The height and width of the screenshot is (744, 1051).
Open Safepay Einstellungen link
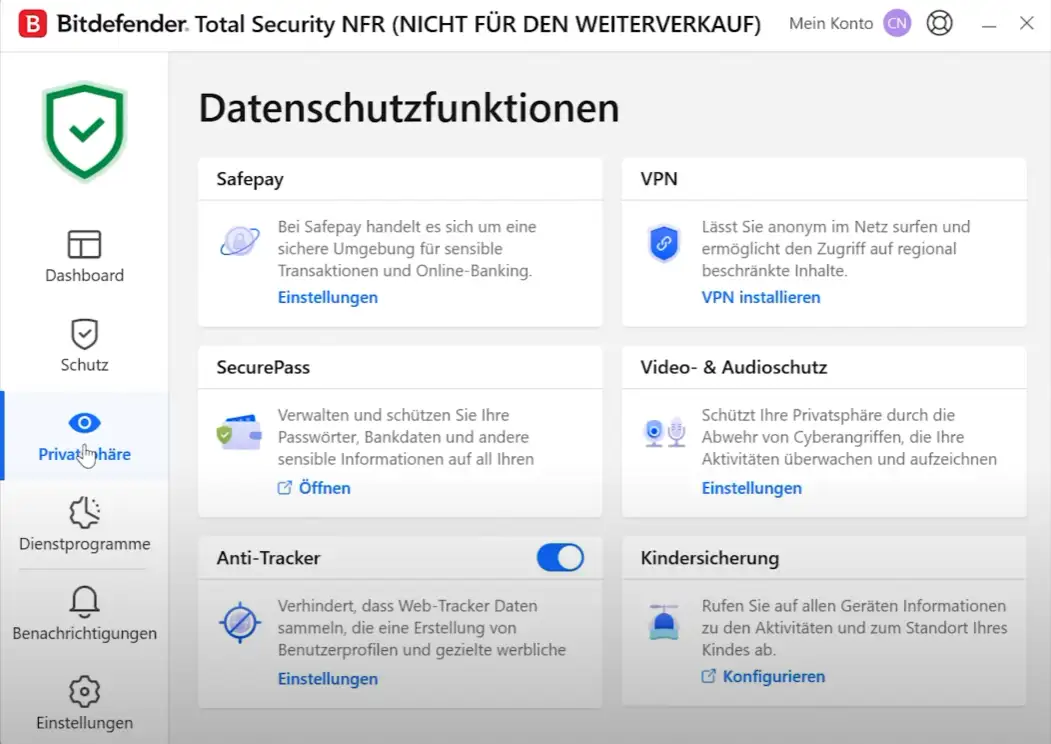tap(327, 297)
